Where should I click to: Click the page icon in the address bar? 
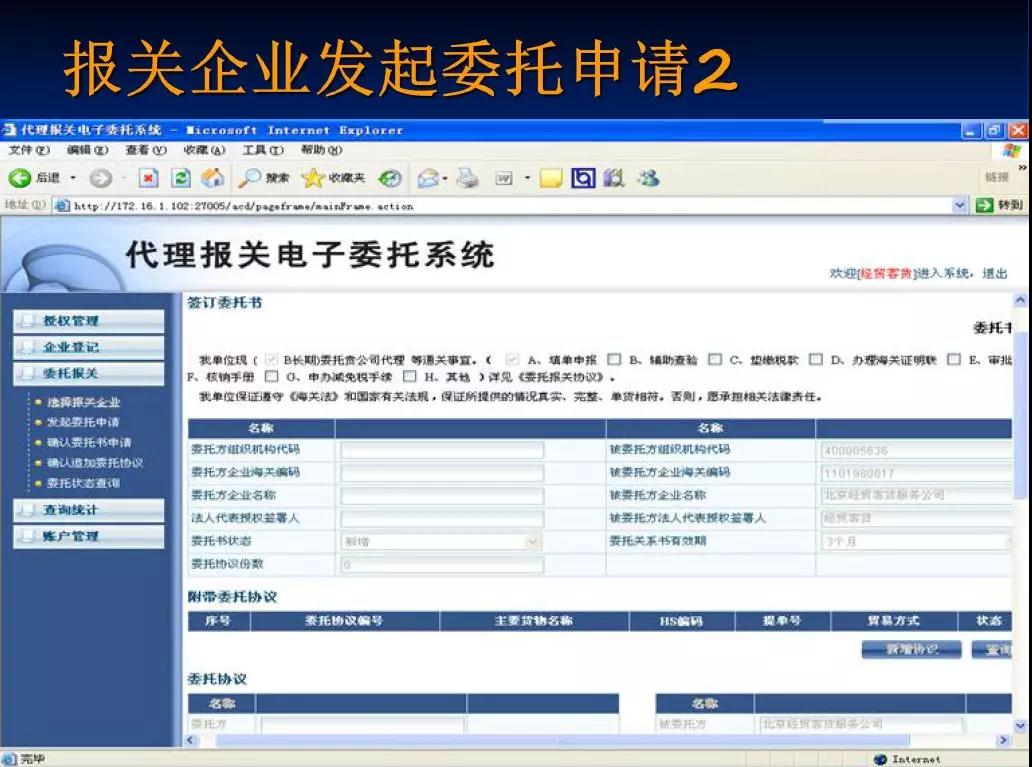(63, 205)
